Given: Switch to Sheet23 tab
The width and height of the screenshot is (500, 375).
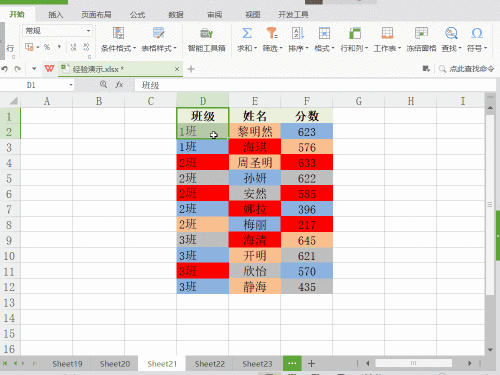Looking at the screenshot, I should [x=257, y=364].
